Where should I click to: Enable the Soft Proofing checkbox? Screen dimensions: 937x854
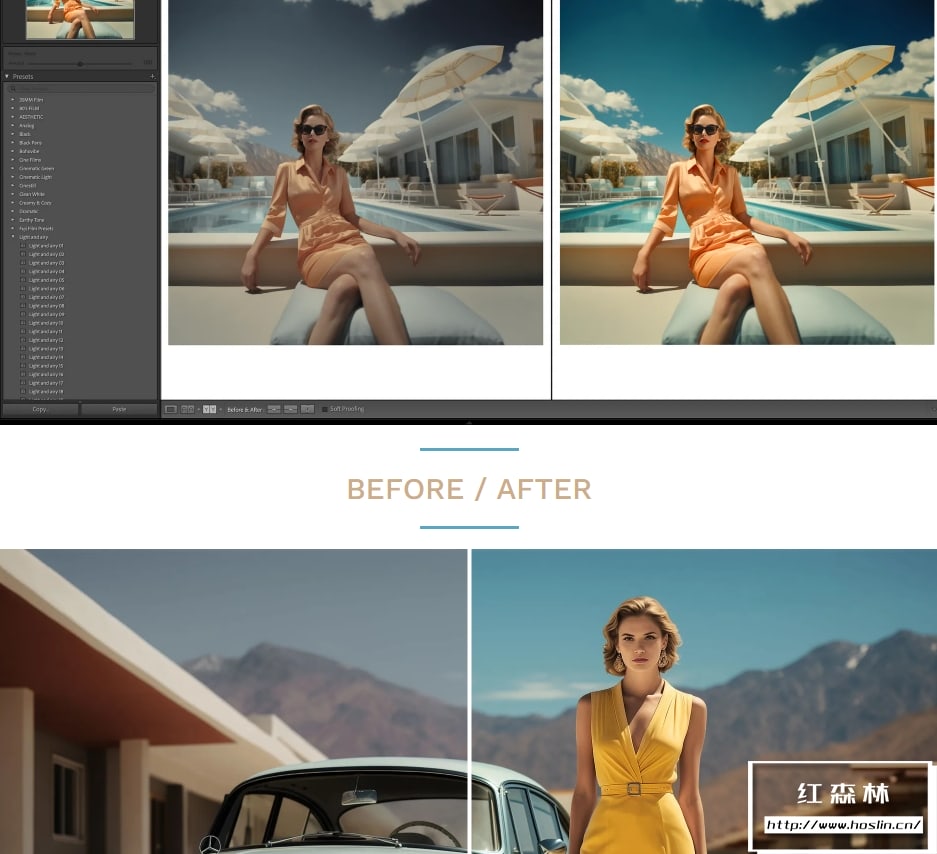(324, 409)
